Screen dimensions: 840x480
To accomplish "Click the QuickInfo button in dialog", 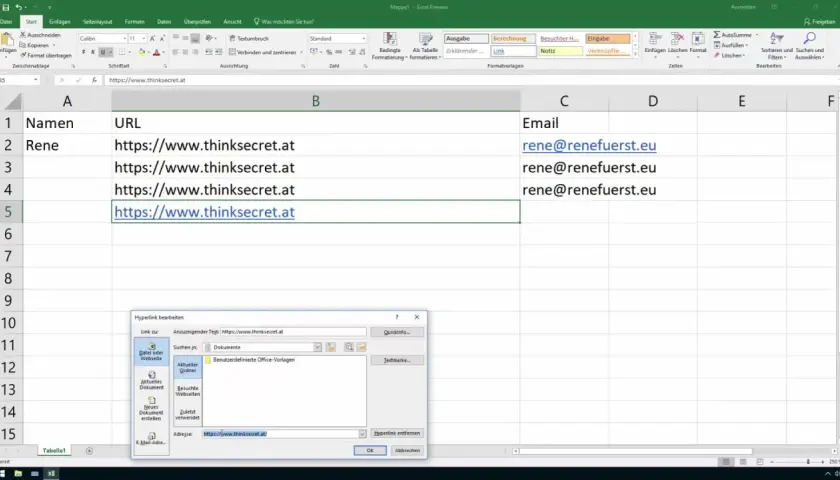I will [x=397, y=332].
